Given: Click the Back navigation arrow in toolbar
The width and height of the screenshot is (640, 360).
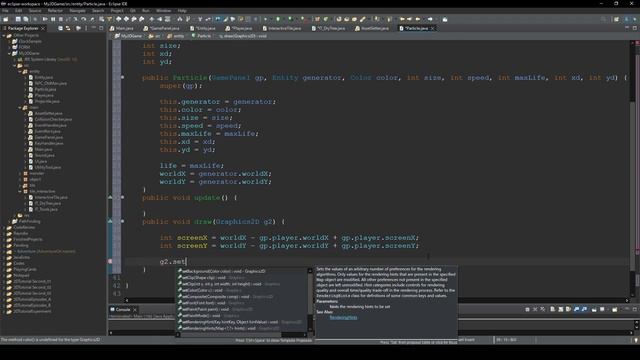Looking at the screenshot, I should point(418,19).
